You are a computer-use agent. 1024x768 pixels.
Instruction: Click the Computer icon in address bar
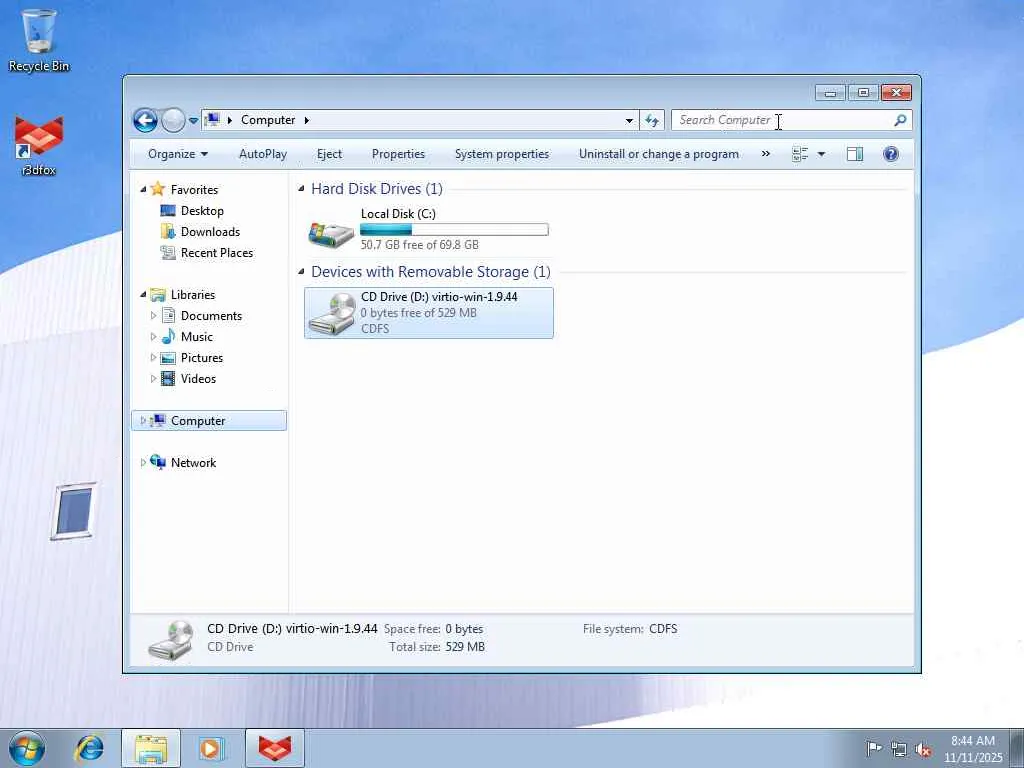pyautogui.click(x=212, y=120)
